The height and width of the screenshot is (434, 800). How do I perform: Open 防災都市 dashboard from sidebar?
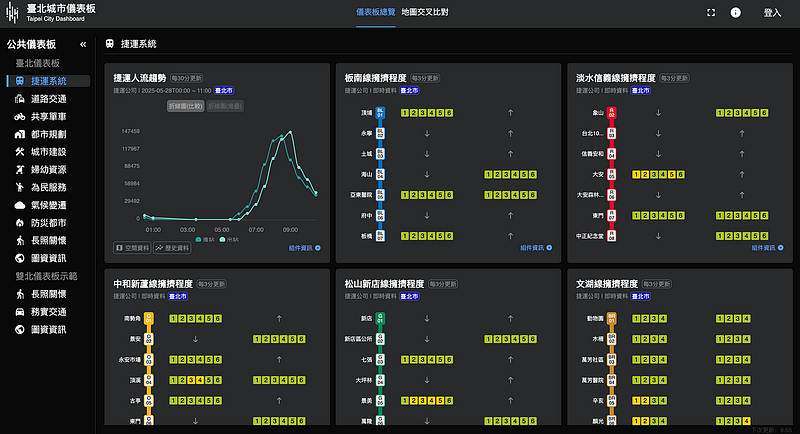pos(49,223)
